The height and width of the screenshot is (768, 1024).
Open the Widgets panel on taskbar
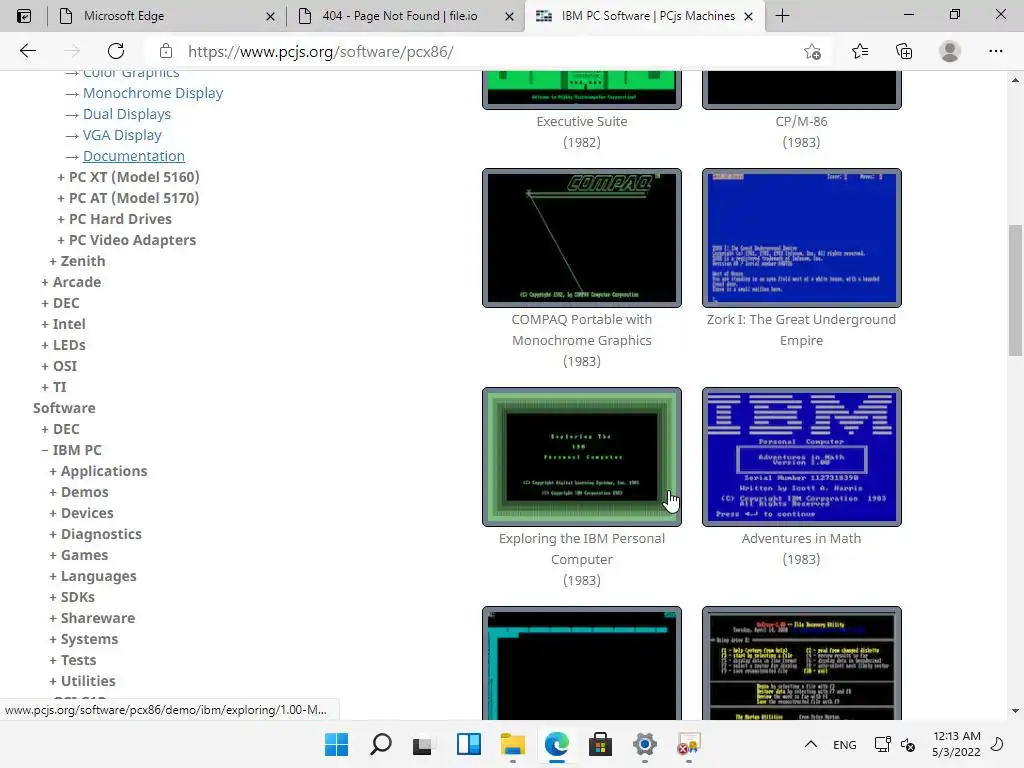(468, 744)
